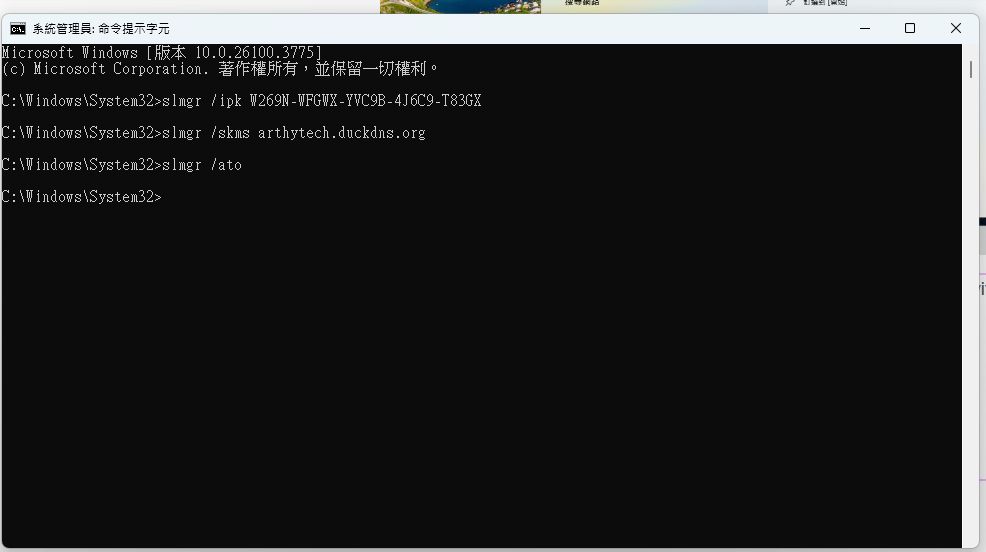Screen dimensions: 986x552
Task: Click the aerial photo thumbnail behind the window
Action: [x=460, y=6]
